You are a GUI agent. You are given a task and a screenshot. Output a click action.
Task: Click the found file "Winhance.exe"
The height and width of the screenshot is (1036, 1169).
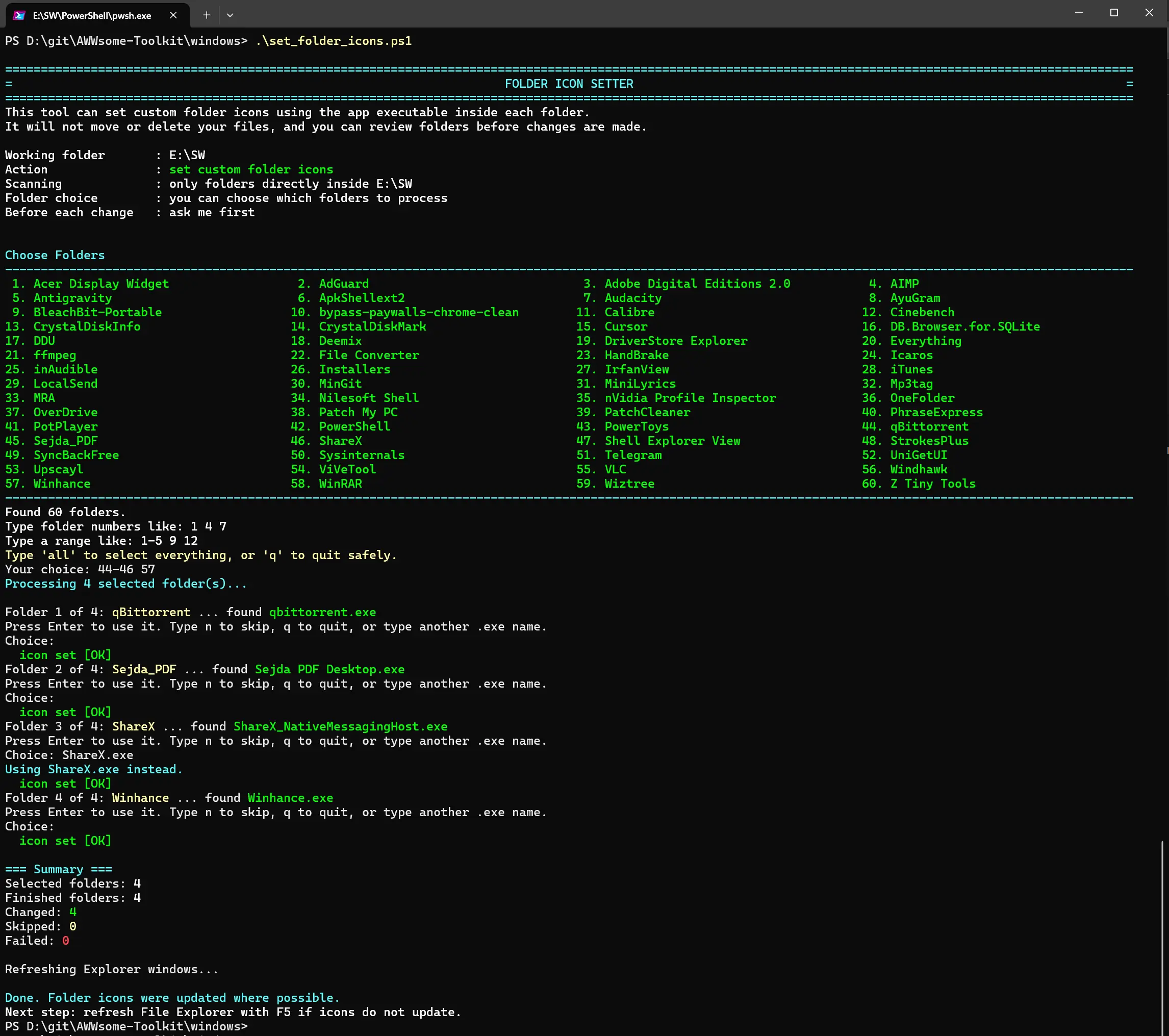click(x=291, y=799)
